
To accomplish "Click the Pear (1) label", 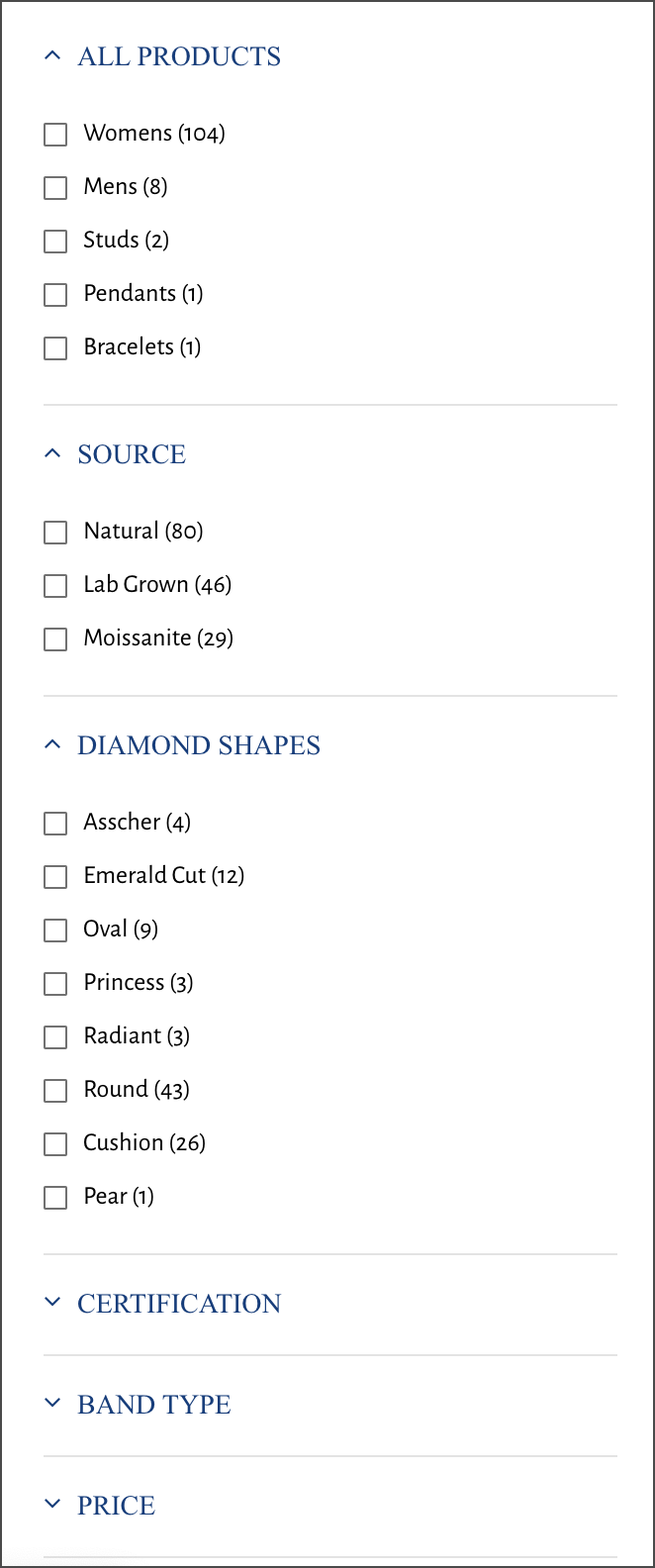I will tap(119, 1196).
